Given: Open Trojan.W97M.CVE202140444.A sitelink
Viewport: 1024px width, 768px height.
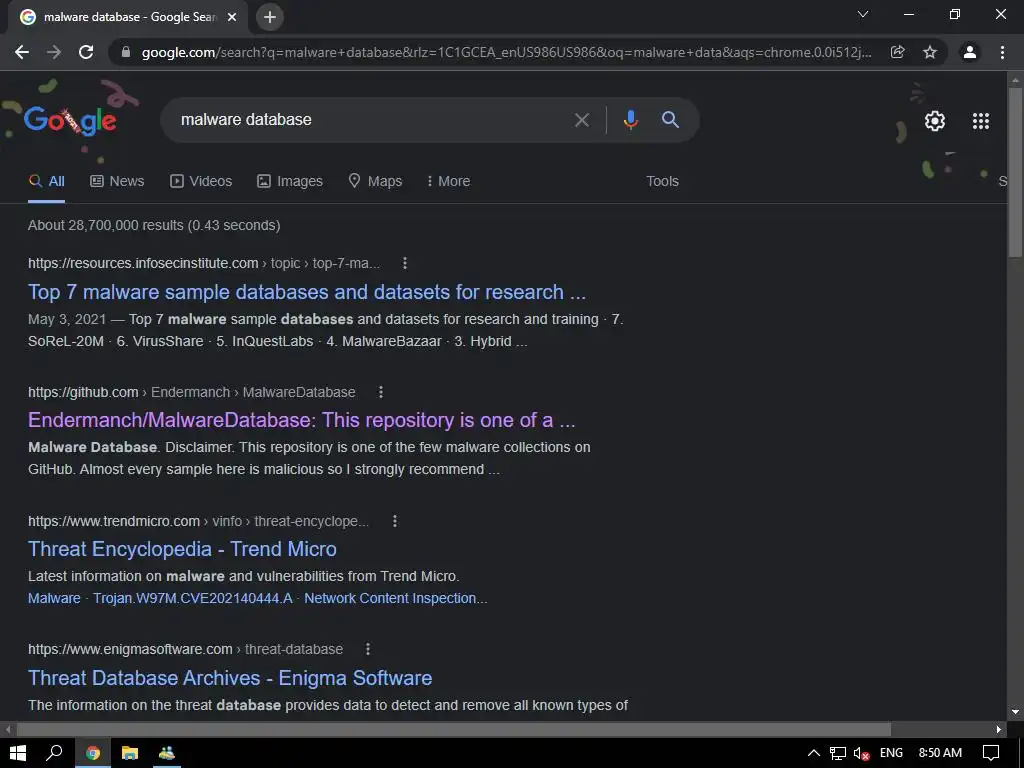Looking at the screenshot, I should click(193, 598).
